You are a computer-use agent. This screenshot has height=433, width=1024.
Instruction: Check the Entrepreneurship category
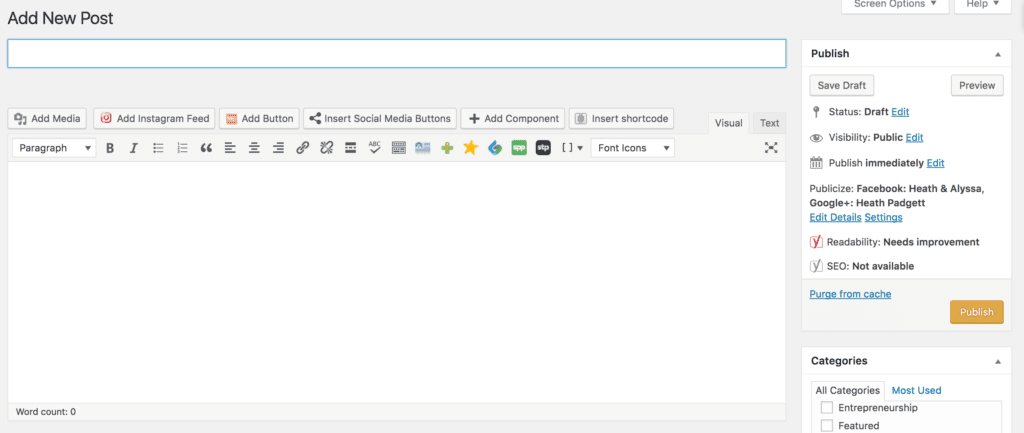pos(827,408)
